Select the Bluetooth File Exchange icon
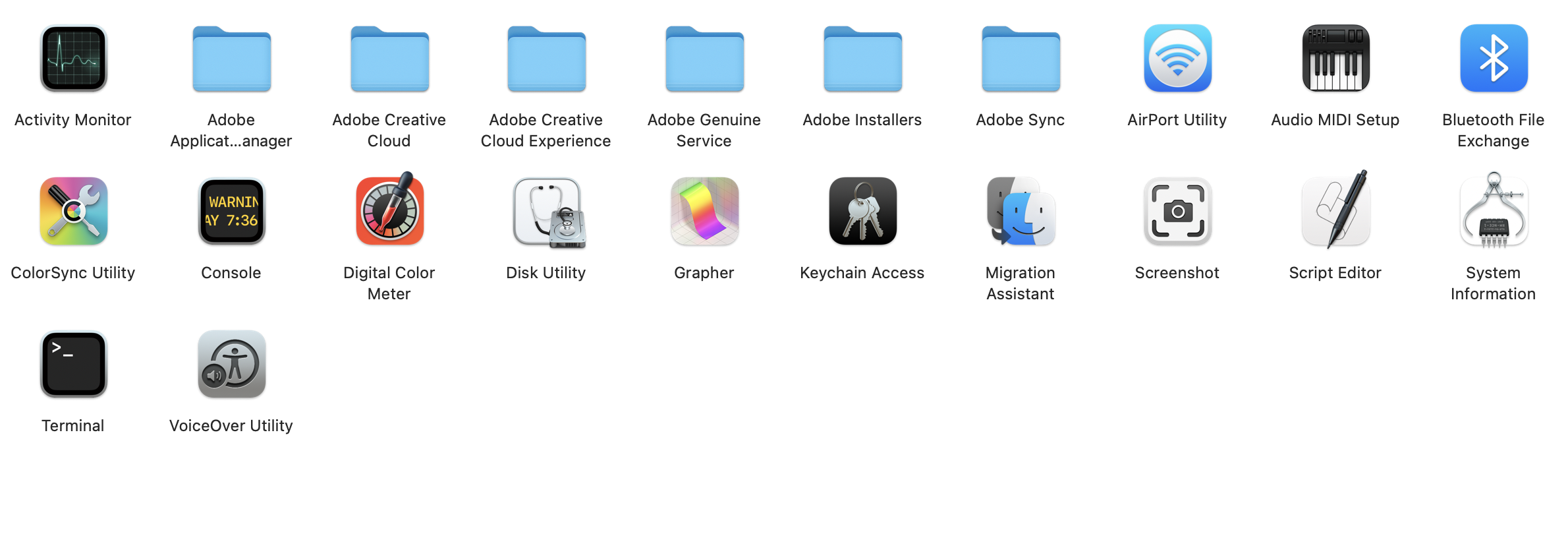This screenshot has height=534, width=1568. tap(1494, 58)
